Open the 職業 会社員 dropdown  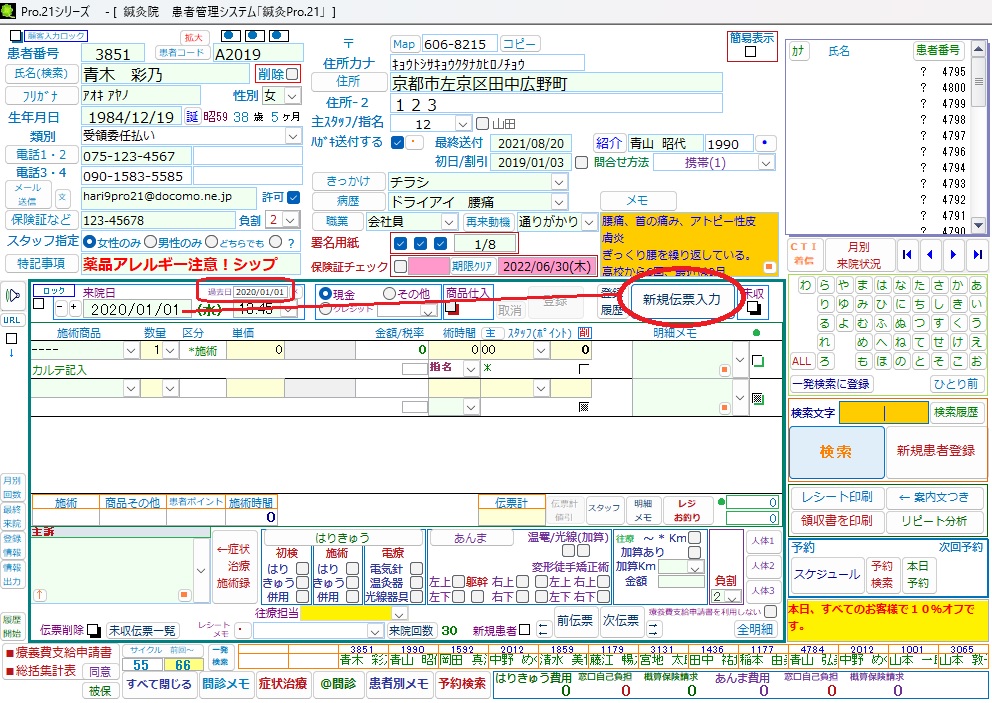[449, 222]
